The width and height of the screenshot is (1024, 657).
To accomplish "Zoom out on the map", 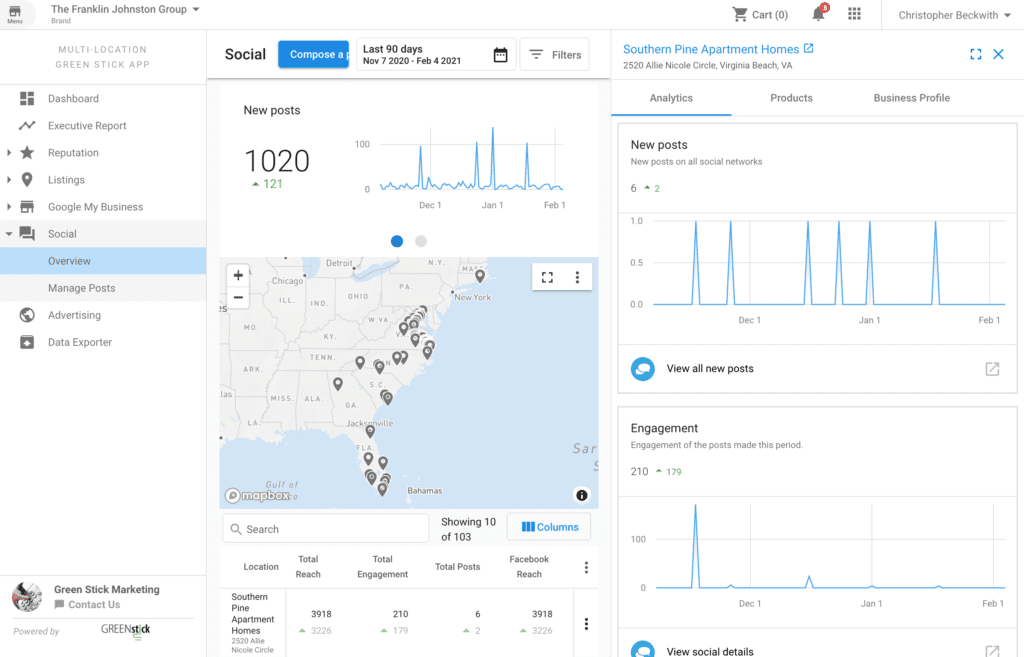I will [238, 297].
